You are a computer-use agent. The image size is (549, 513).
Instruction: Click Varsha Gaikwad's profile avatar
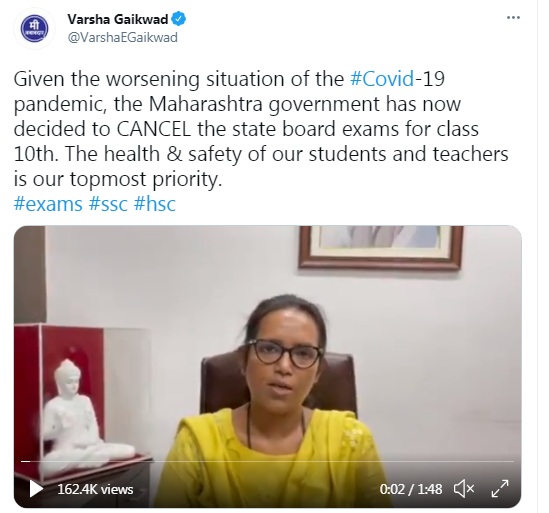(34, 29)
